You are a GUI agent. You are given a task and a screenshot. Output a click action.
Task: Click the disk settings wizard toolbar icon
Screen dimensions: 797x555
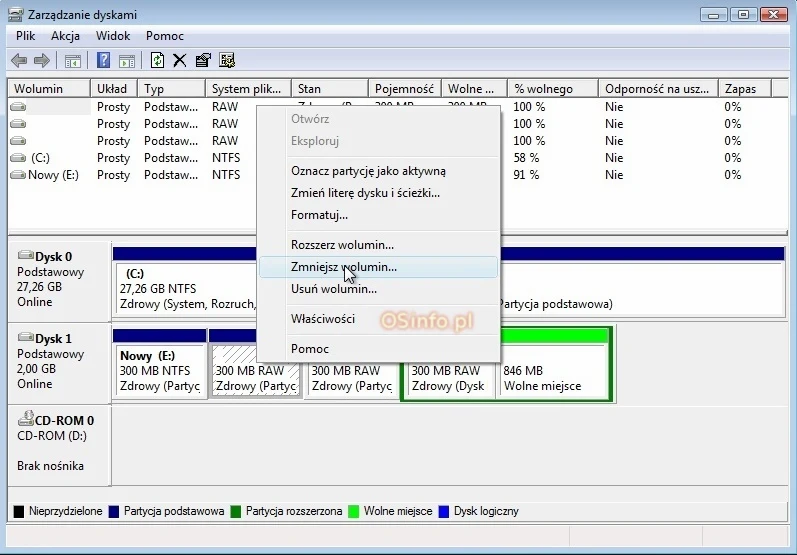coord(227,60)
